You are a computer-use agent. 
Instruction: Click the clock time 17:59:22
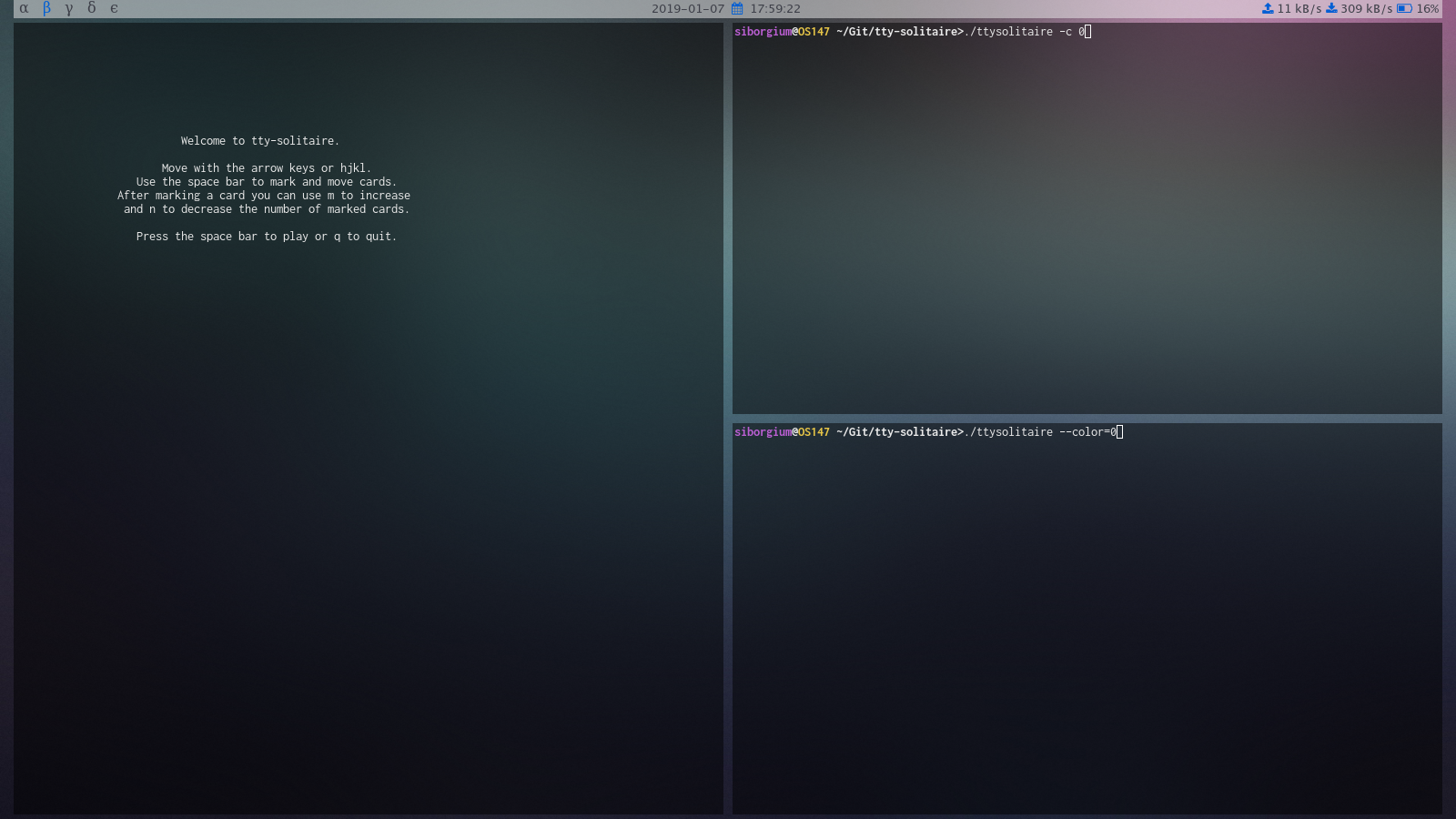[x=775, y=9]
